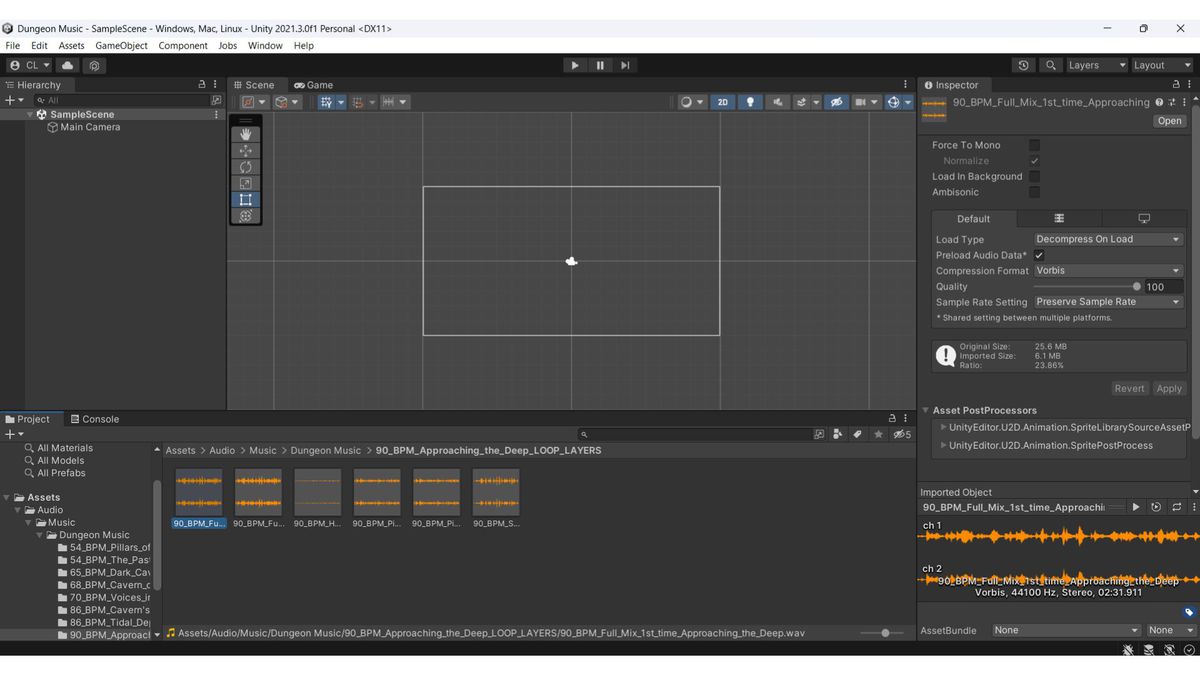Open the Compression Format dropdown
The height and width of the screenshot is (675, 1200).
(x=1107, y=271)
